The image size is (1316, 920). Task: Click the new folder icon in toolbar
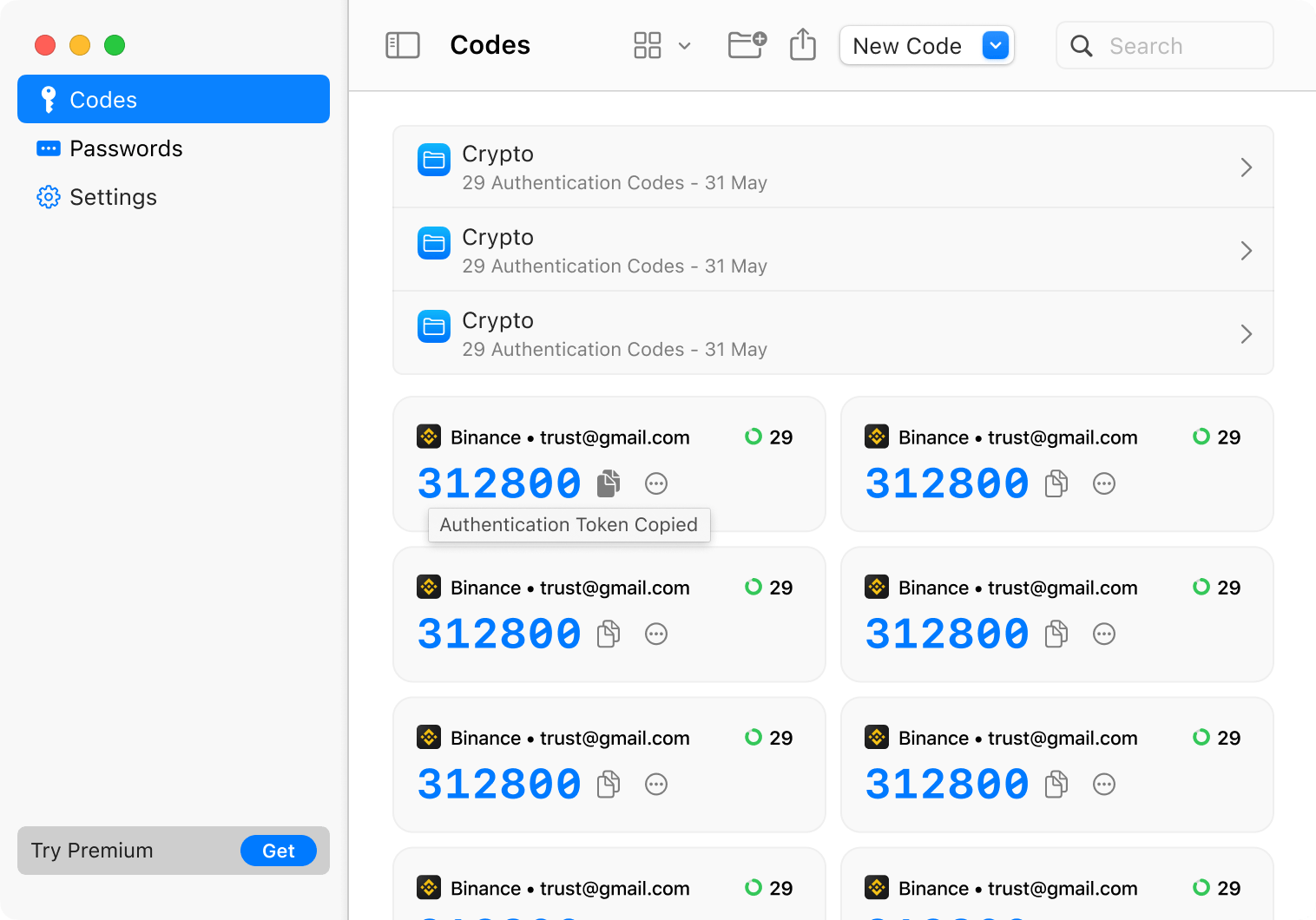[747, 45]
